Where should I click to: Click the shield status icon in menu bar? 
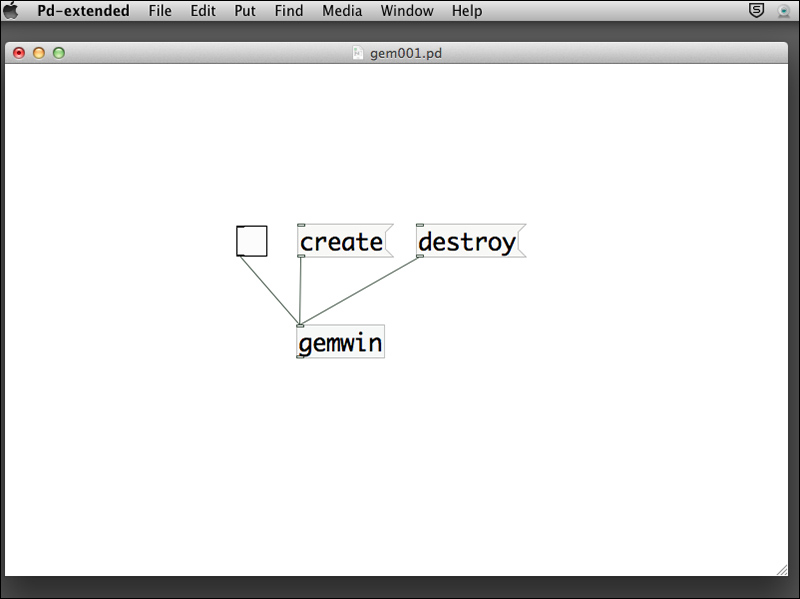756,10
